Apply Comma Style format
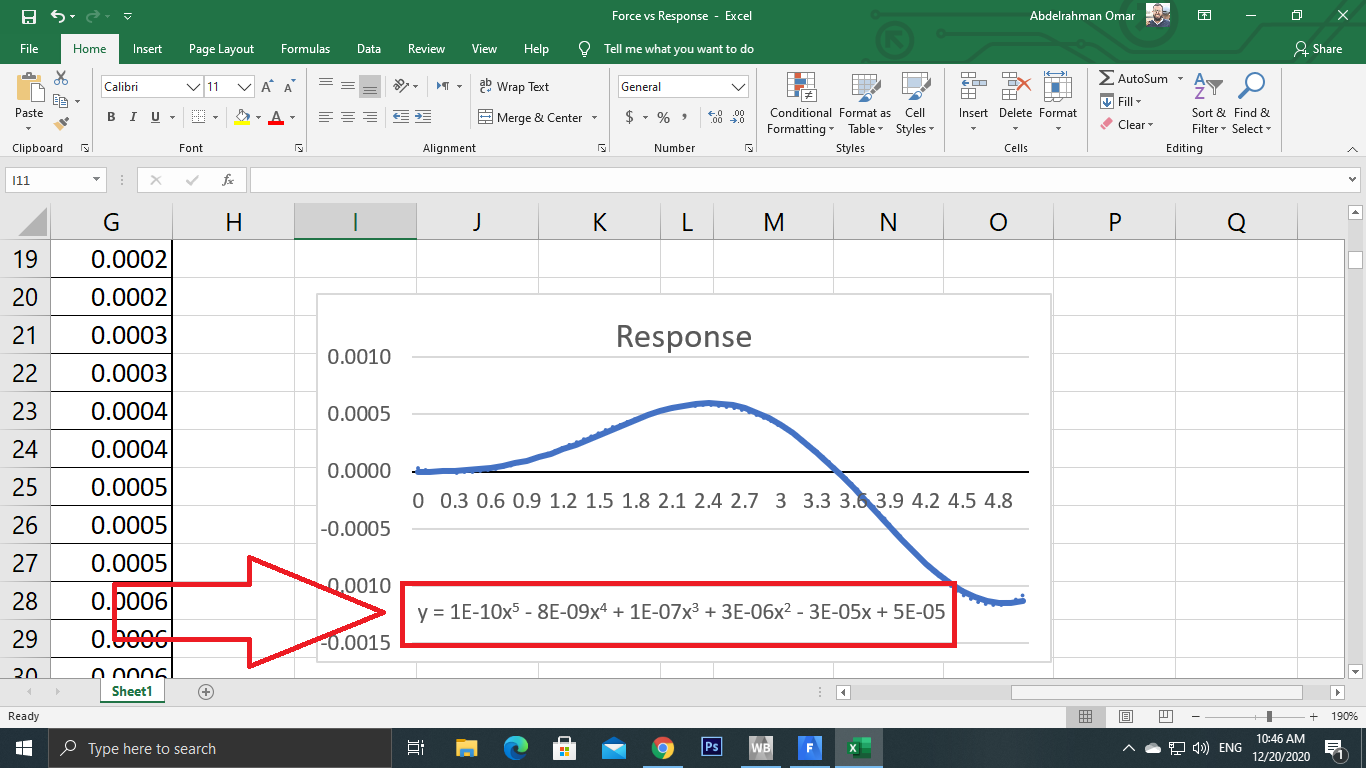The height and width of the screenshot is (768, 1366). point(685,118)
